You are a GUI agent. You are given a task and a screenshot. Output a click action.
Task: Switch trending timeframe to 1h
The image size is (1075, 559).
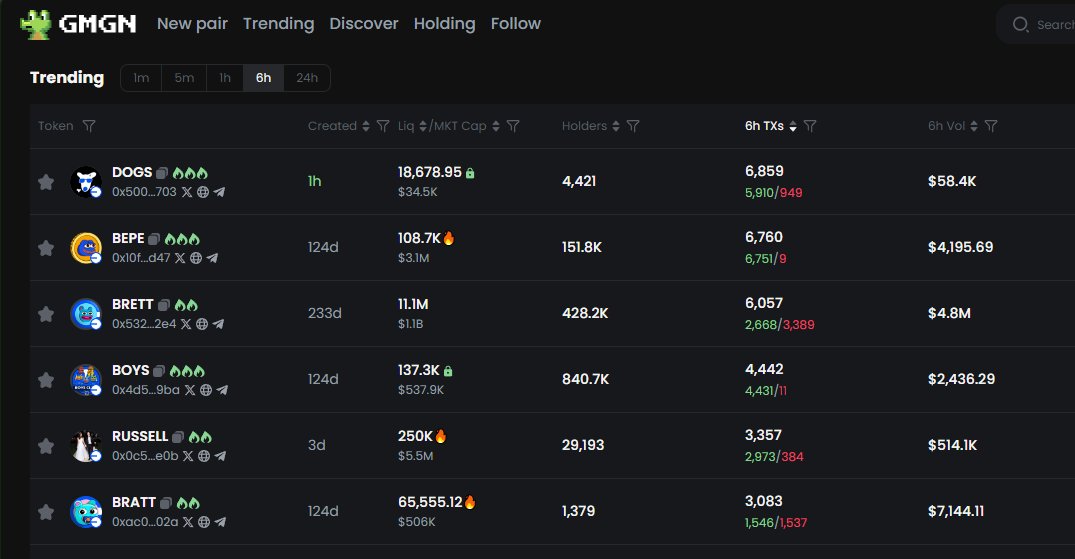click(225, 78)
